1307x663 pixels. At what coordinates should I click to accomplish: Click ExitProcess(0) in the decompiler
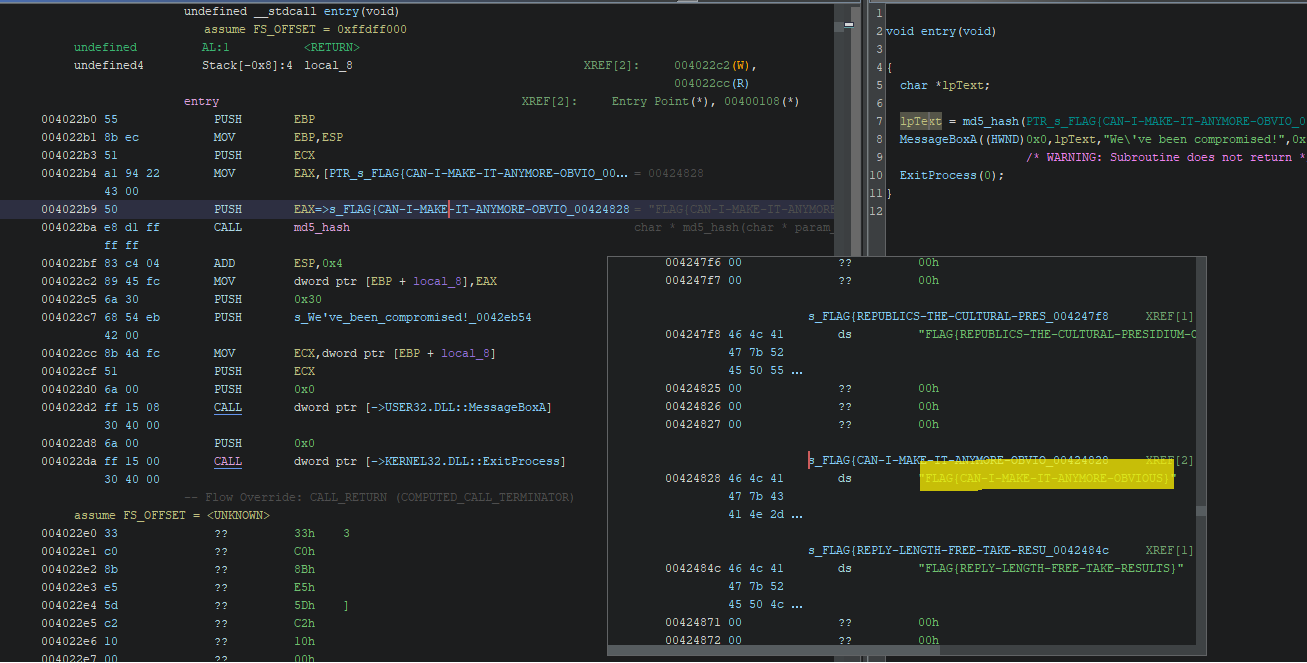click(x=948, y=175)
